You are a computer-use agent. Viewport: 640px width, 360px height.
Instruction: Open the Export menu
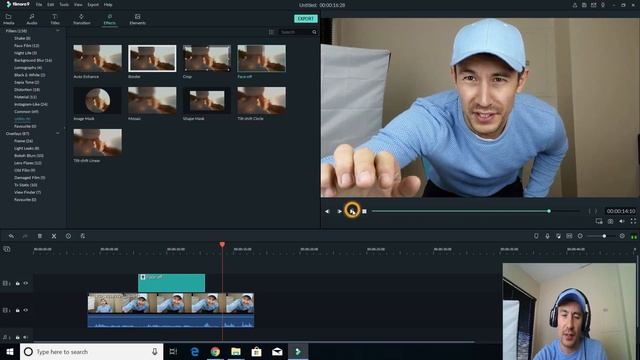point(93,4)
